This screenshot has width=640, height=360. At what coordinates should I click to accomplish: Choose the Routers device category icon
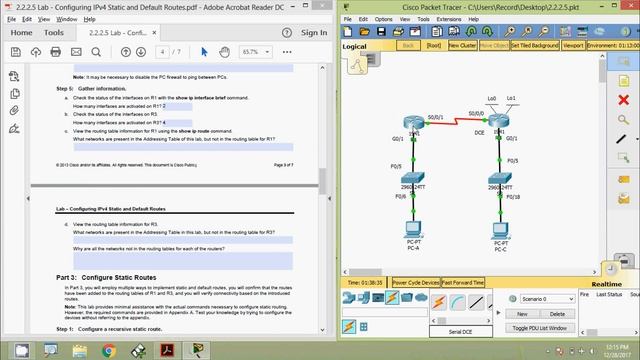pyautogui.click(x=349, y=298)
